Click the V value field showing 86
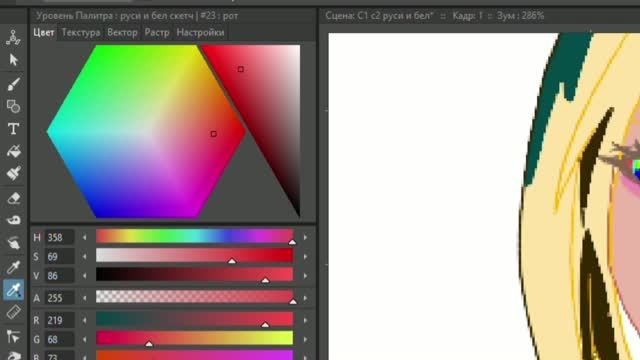This screenshot has width=640, height=360. (x=59, y=276)
